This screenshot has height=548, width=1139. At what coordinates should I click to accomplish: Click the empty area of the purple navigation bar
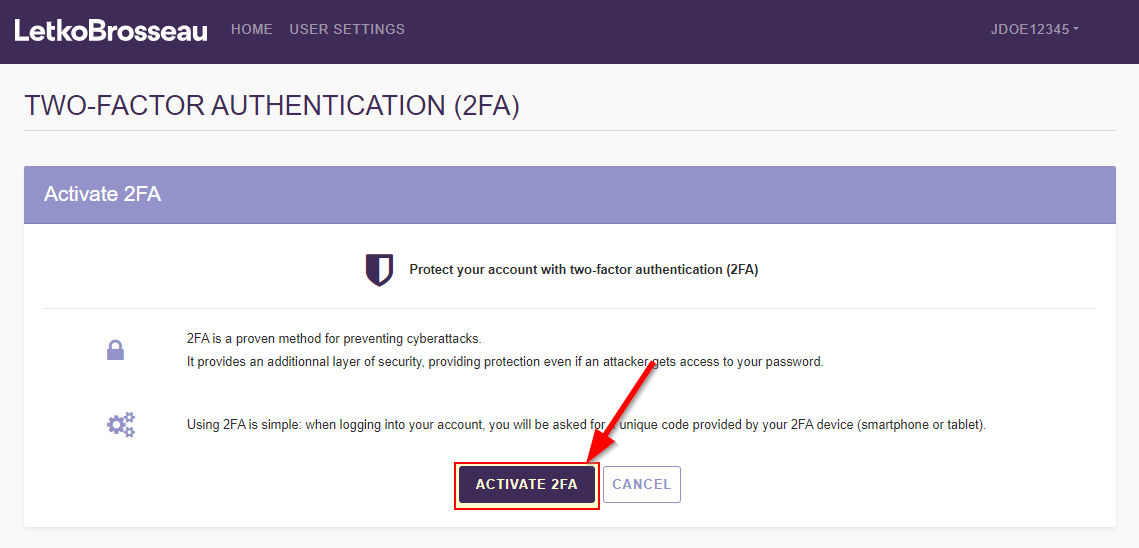click(700, 30)
